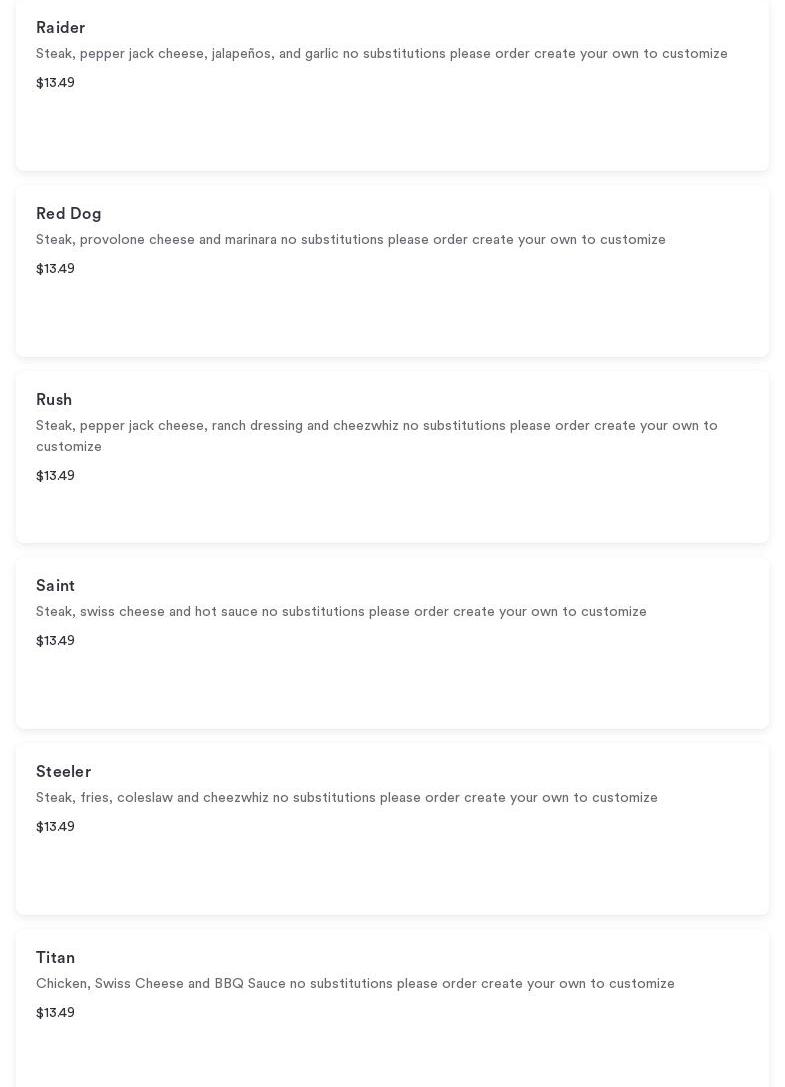
Task: Click the Saint swiss cheese and hot sauce description
Action: click(341, 612)
